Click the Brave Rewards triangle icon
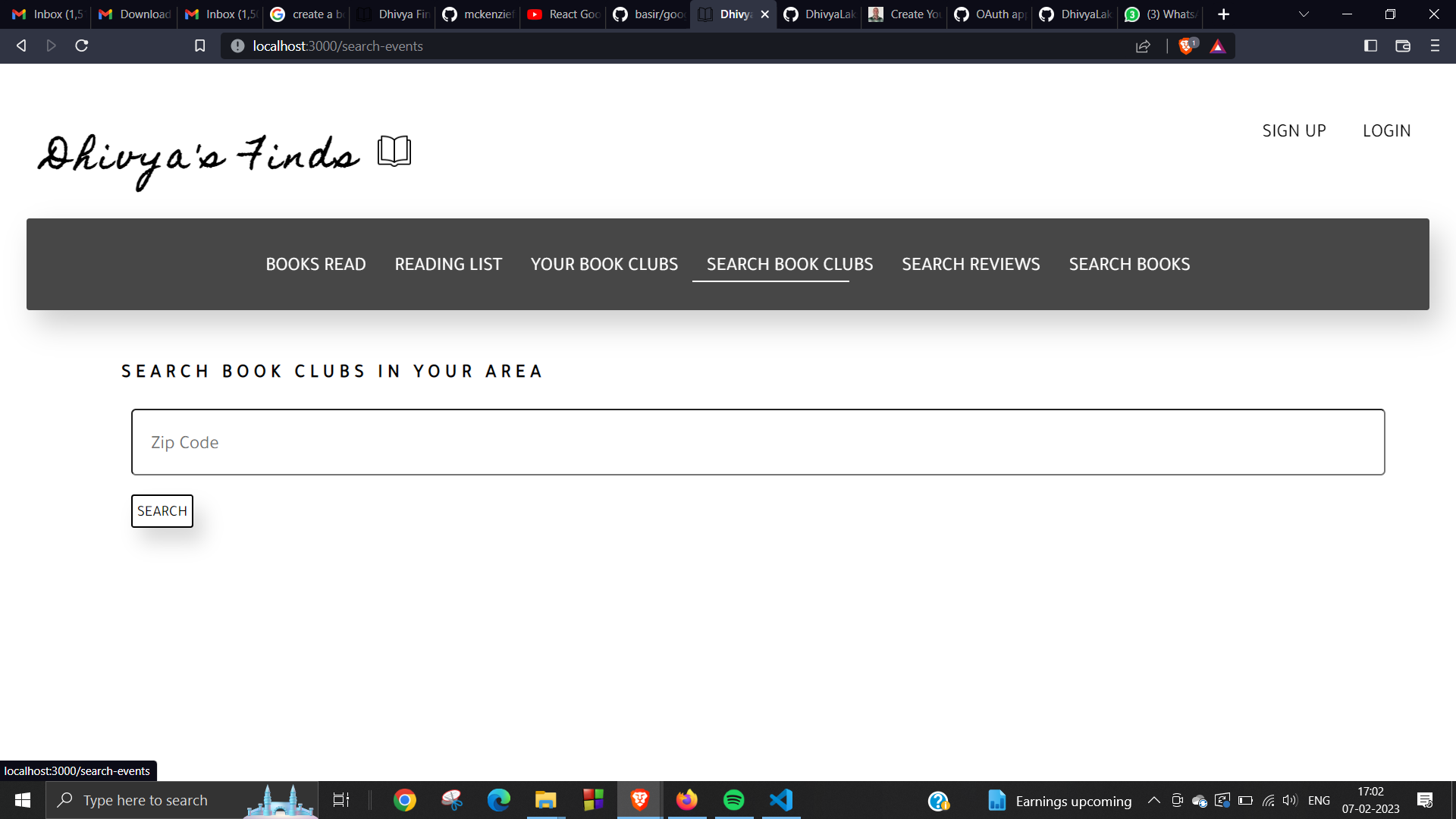This screenshot has width=1456, height=819. click(1218, 46)
